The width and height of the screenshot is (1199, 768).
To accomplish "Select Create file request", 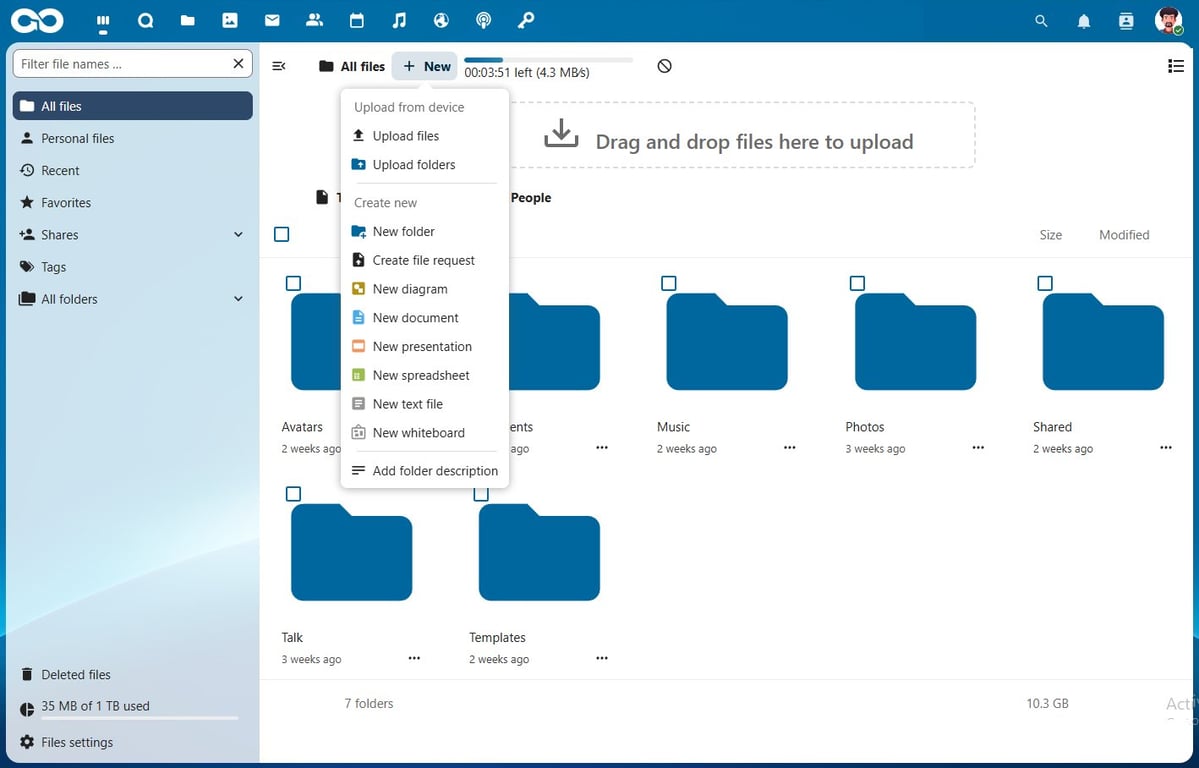I will pos(424,260).
